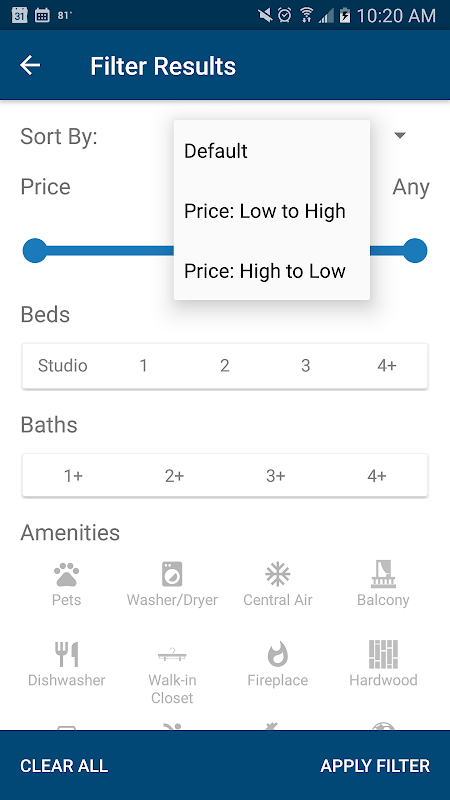Select the Pets amenity icon

click(x=67, y=574)
